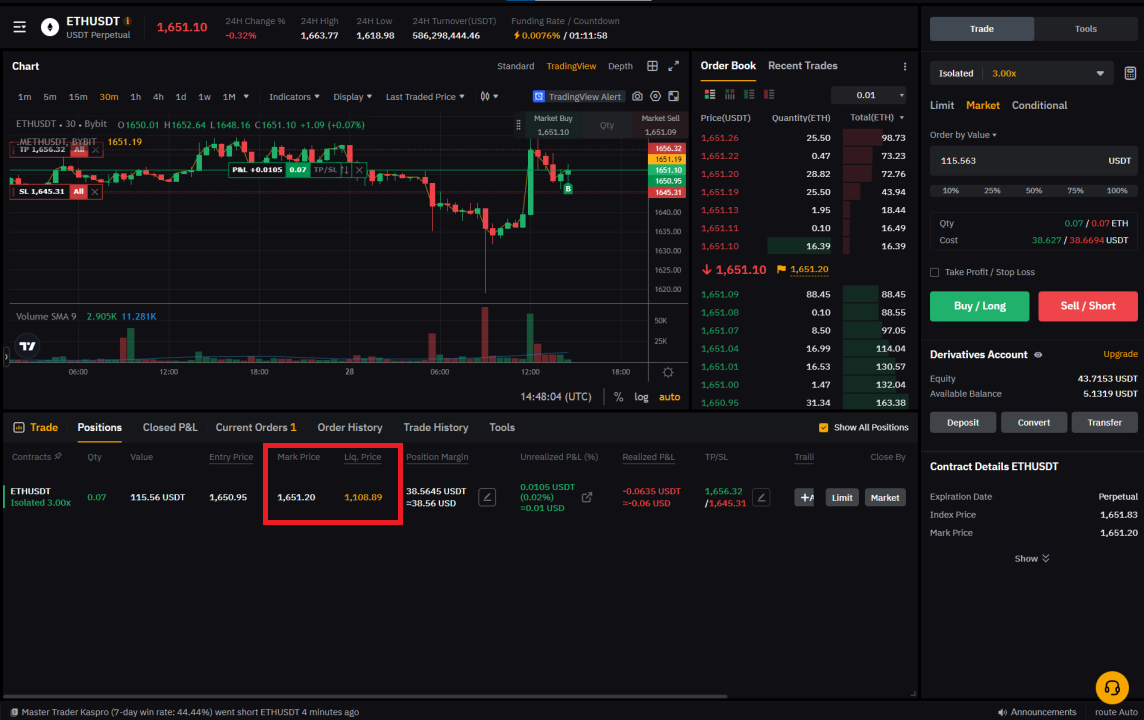The image size is (1144, 720).
Task: Set order size to 100% on slider
Action: [1116, 190]
